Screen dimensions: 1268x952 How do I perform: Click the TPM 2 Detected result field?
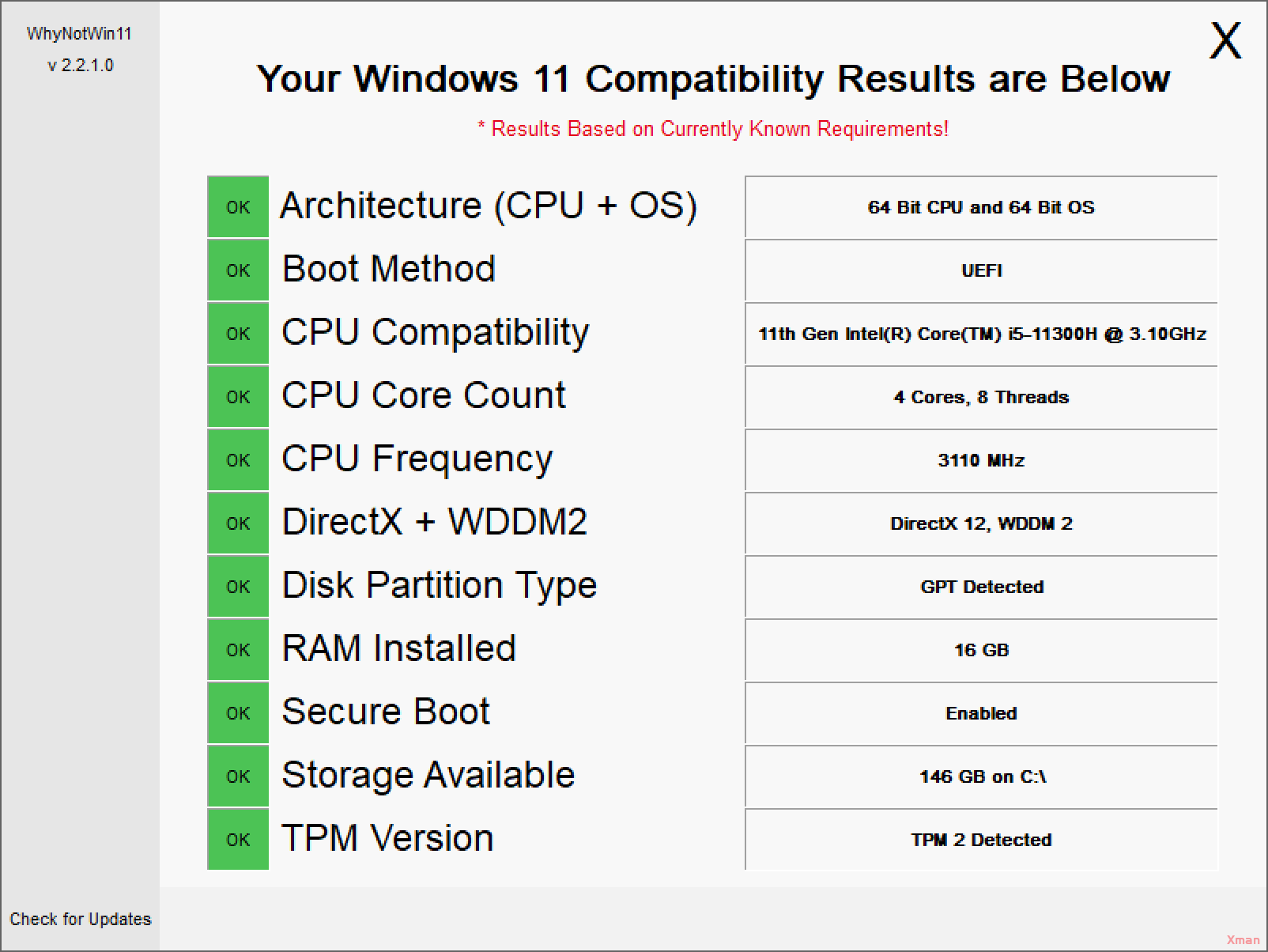coord(980,839)
